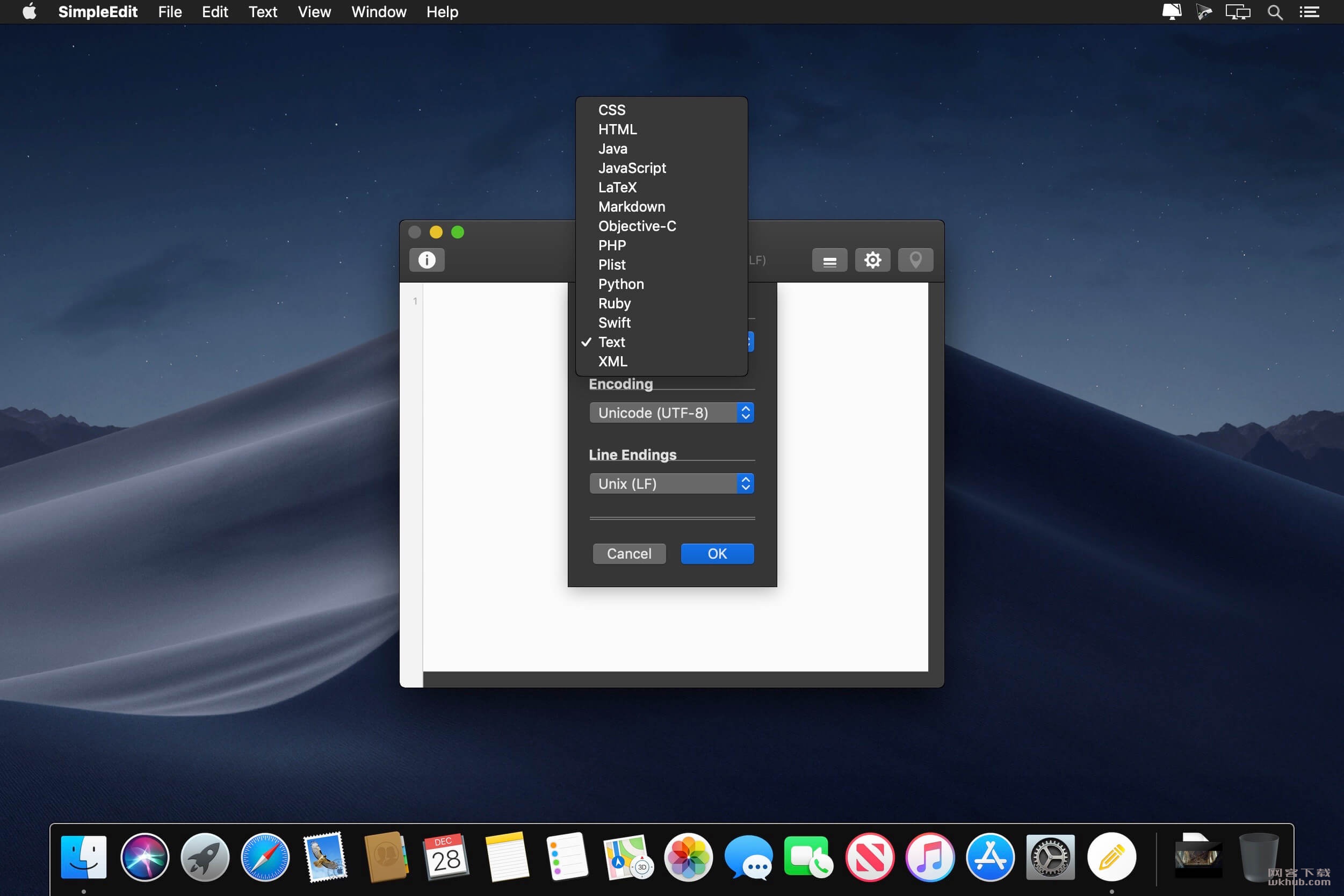Screen dimensions: 1344x896
Task: Open System Preferences in the Dock
Action: click(x=1050, y=857)
